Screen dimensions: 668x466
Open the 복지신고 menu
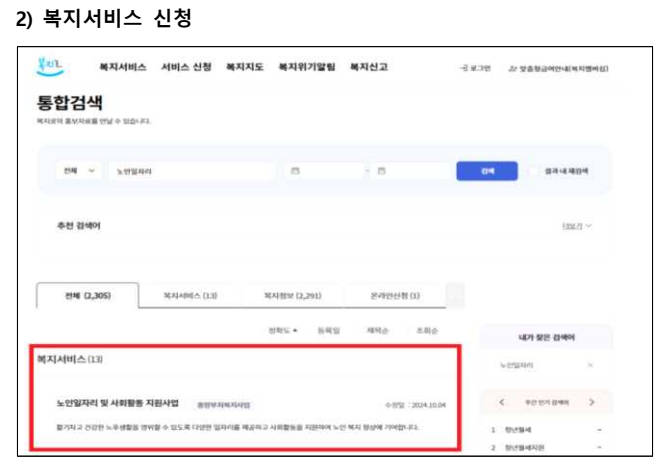(x=369, y=67)
